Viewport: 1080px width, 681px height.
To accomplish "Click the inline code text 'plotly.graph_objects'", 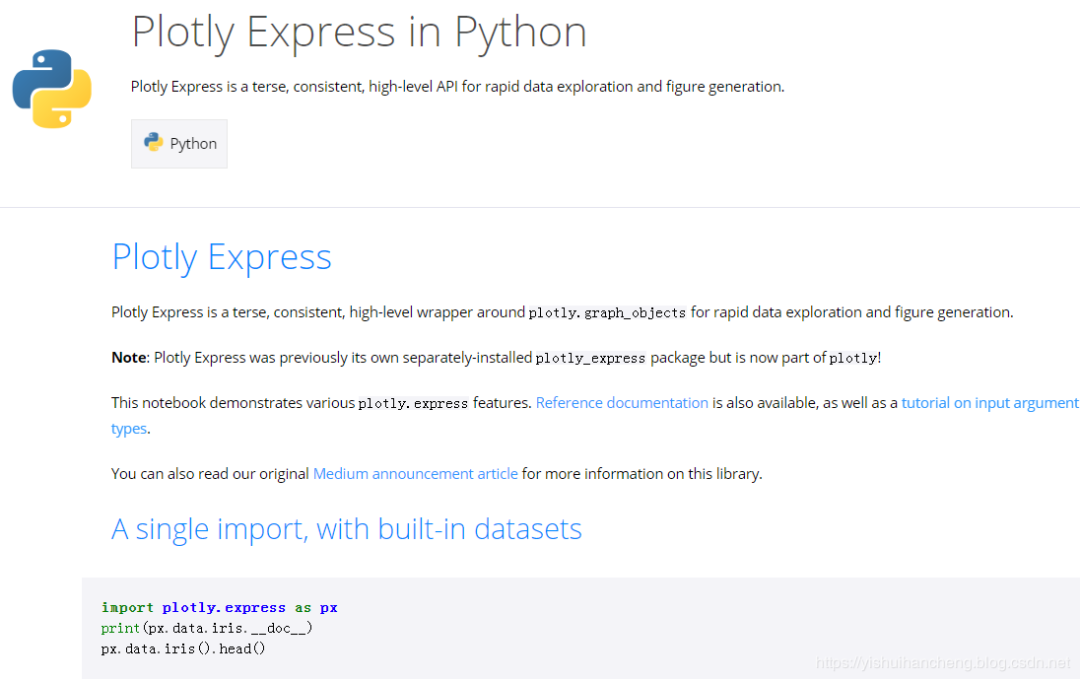I will (606, 312).
